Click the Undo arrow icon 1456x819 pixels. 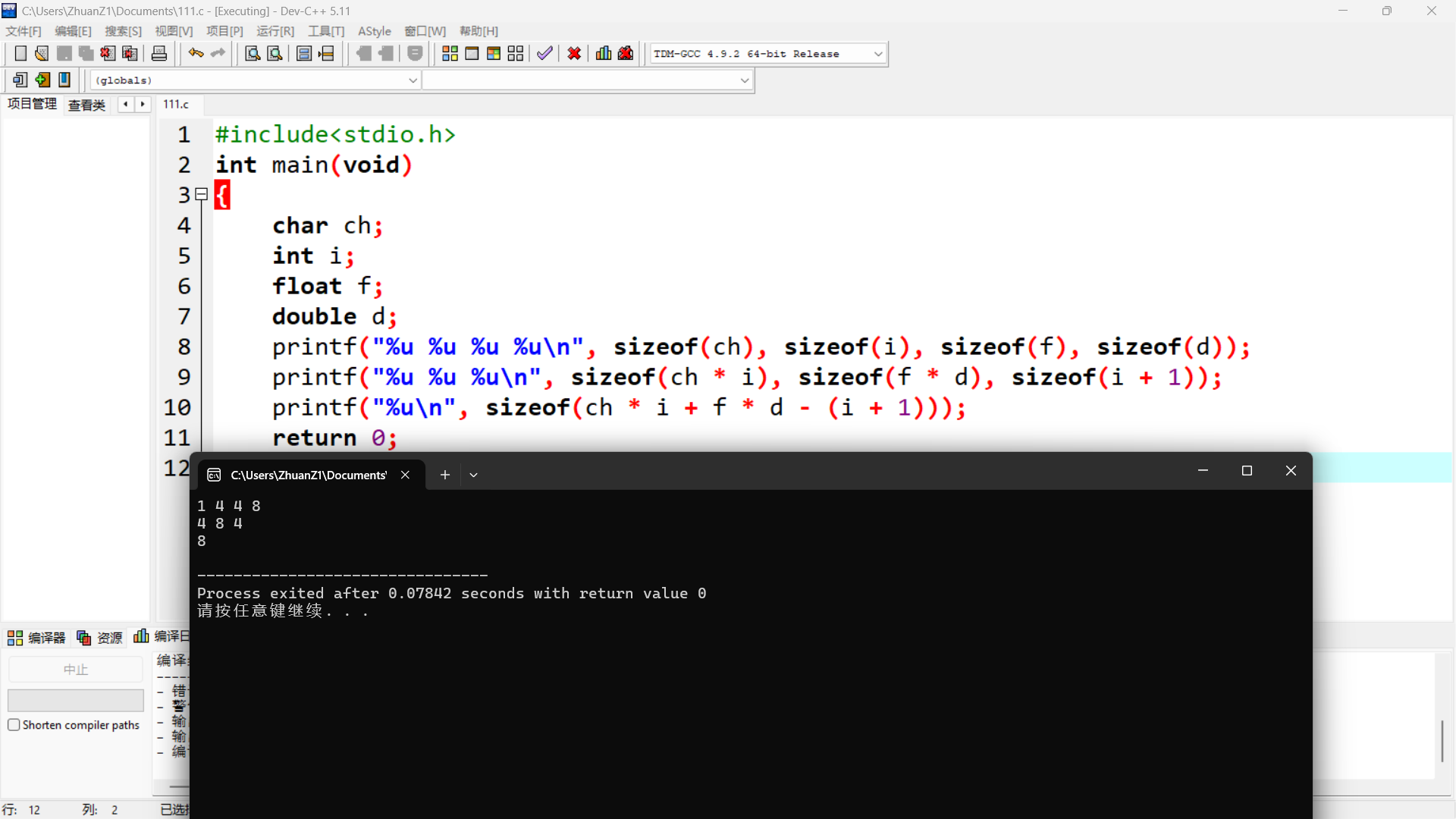(x=196, y=54)
